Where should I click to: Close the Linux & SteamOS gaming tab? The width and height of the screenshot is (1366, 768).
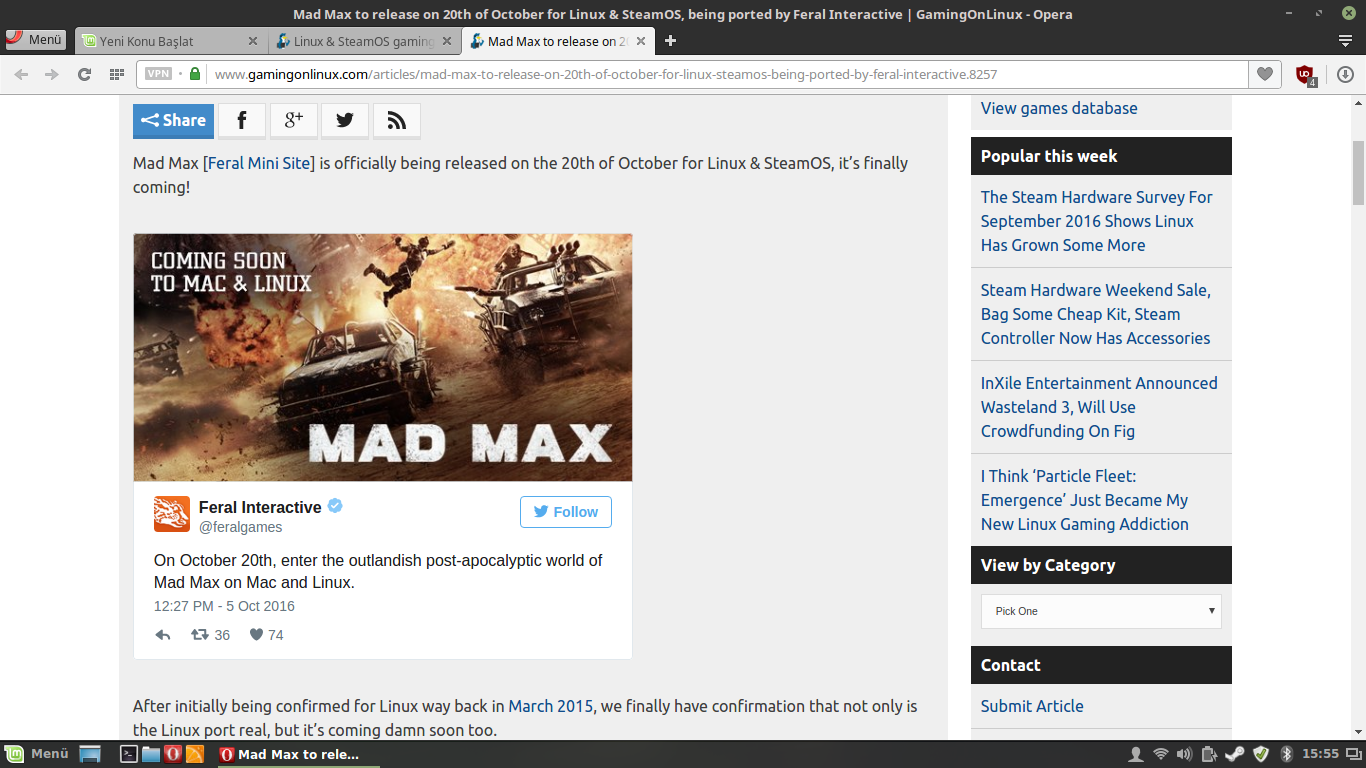pos(446,41)
